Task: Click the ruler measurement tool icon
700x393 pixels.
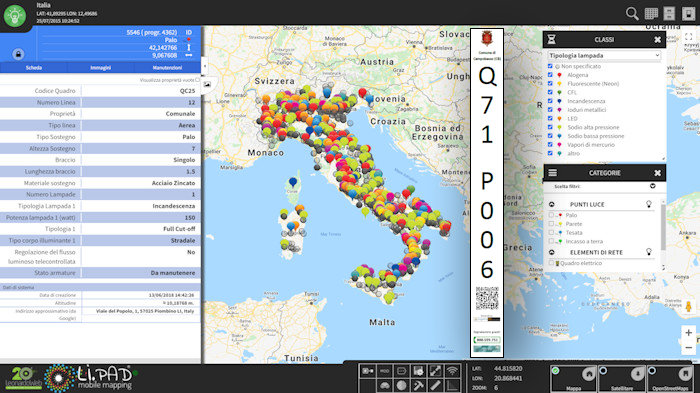Action: [x=435, y=385]
